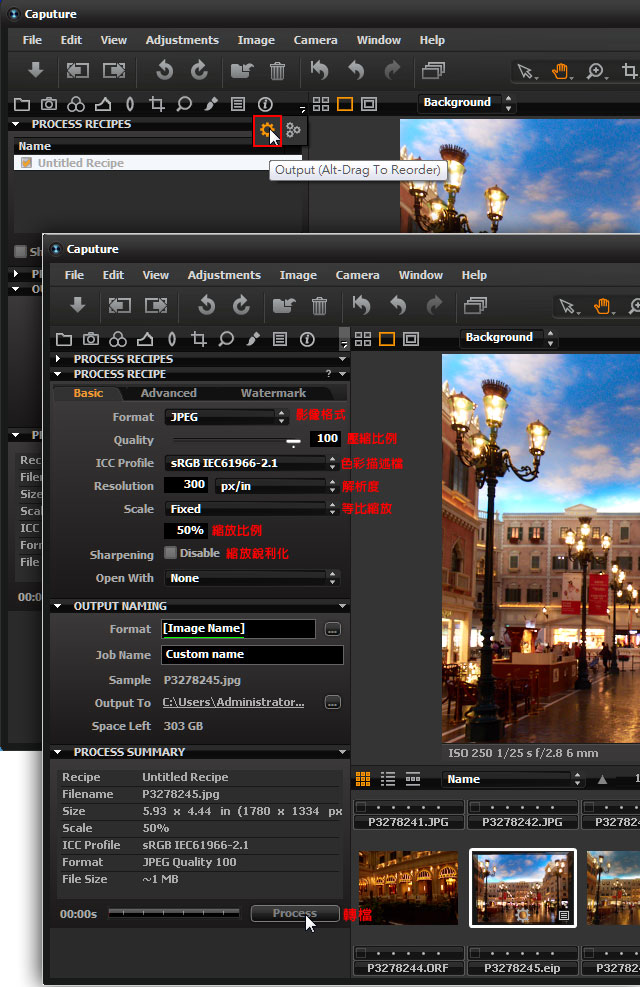The height and width of the screenshot is (987, 640).
Task: Toggle the Disable Sharpening checkbox
Action: (x=171, y=553)
